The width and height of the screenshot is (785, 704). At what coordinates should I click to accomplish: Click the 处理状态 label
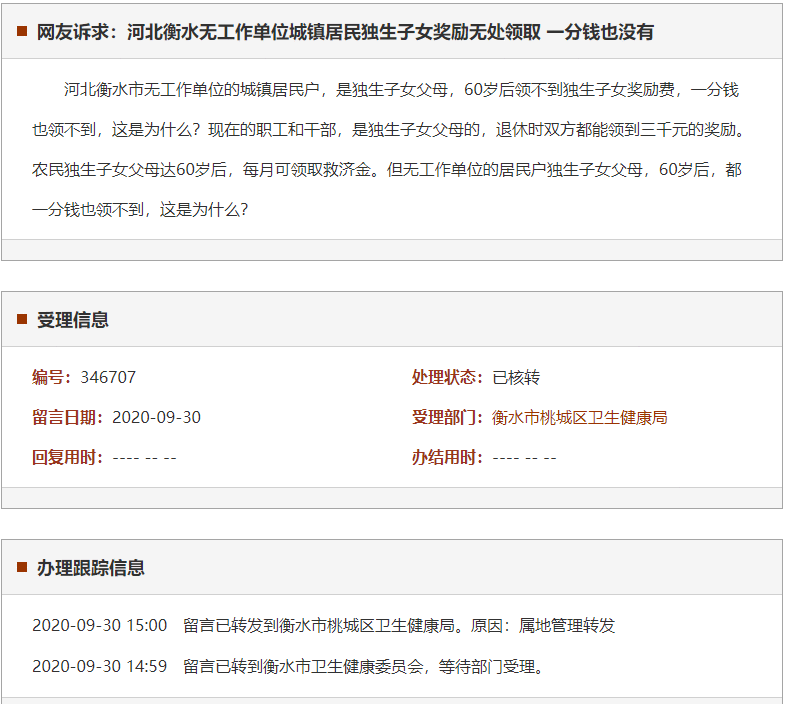point(448,377)
